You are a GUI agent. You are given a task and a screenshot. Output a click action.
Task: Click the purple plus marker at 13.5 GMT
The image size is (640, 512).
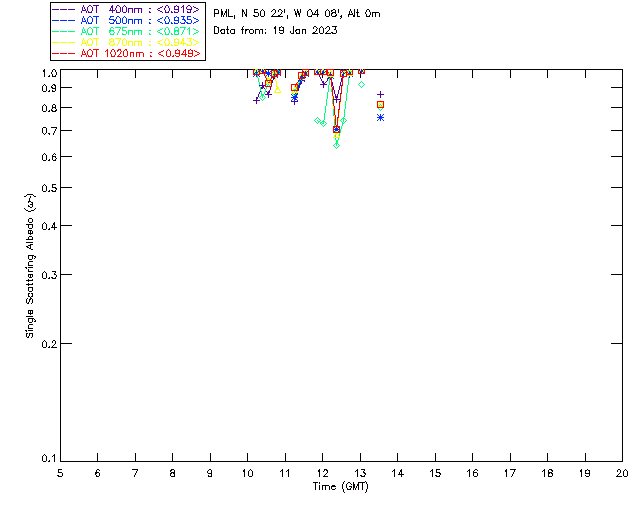pyautogui.click(x=380, y=94)
